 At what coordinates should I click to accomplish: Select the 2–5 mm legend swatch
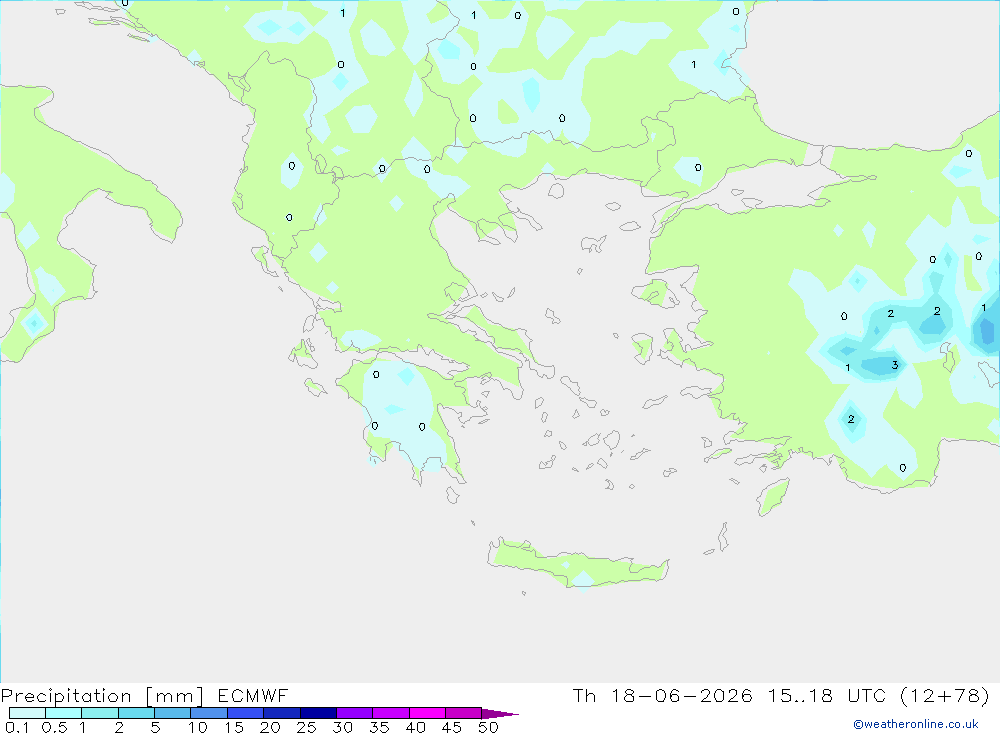136,713
